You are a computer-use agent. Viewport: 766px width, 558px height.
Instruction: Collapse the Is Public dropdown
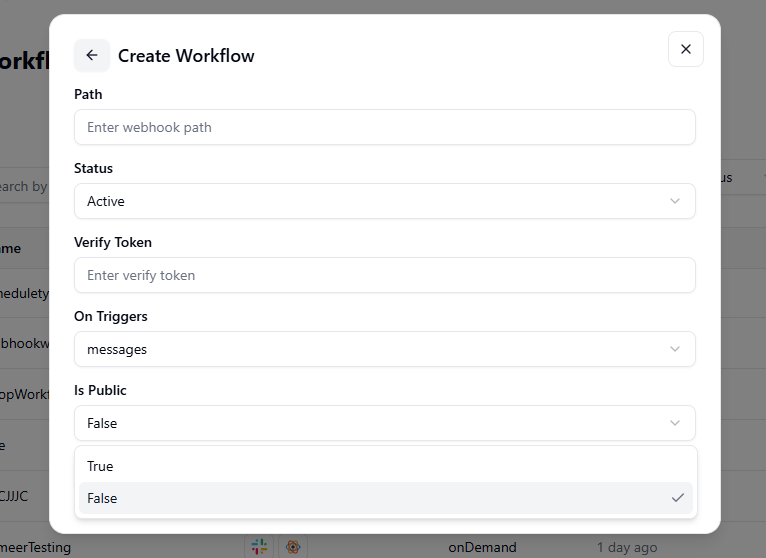point(384,423)
